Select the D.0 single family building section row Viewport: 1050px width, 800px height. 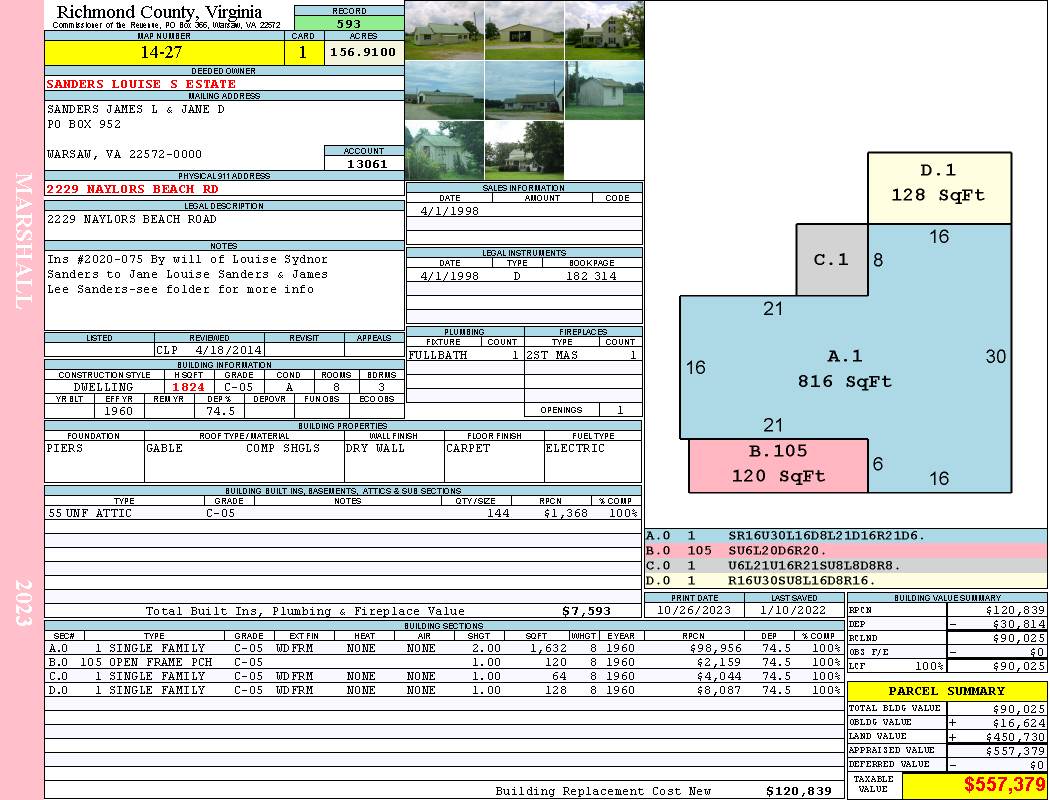(440, 690)
